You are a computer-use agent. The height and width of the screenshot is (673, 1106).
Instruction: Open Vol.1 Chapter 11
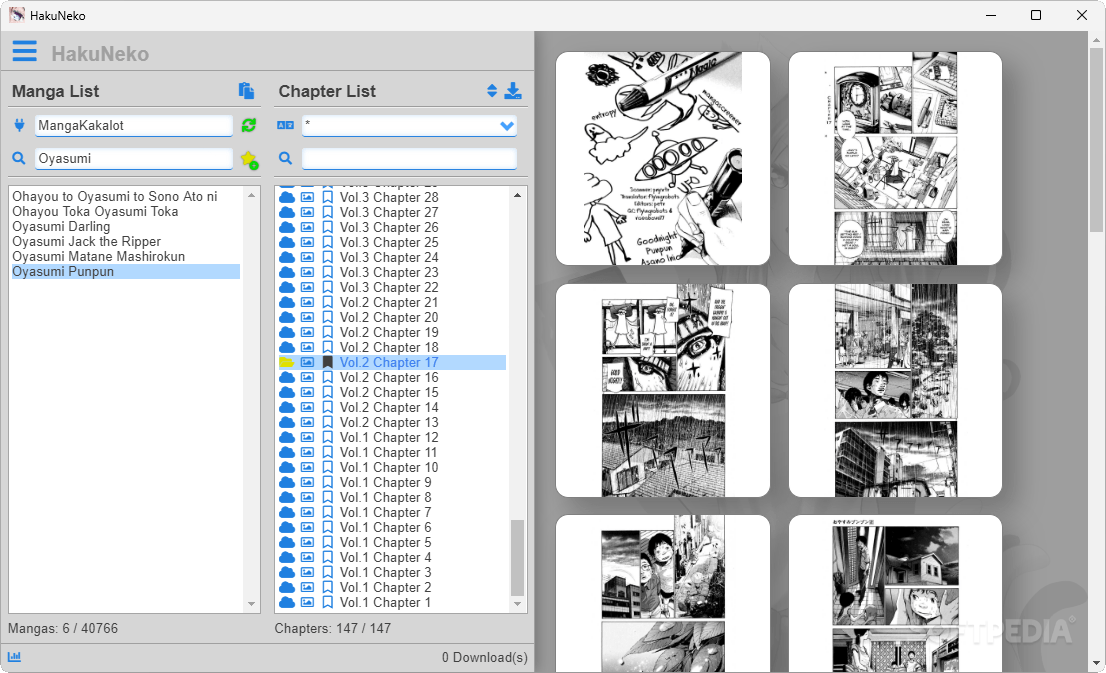pos(389,453)
